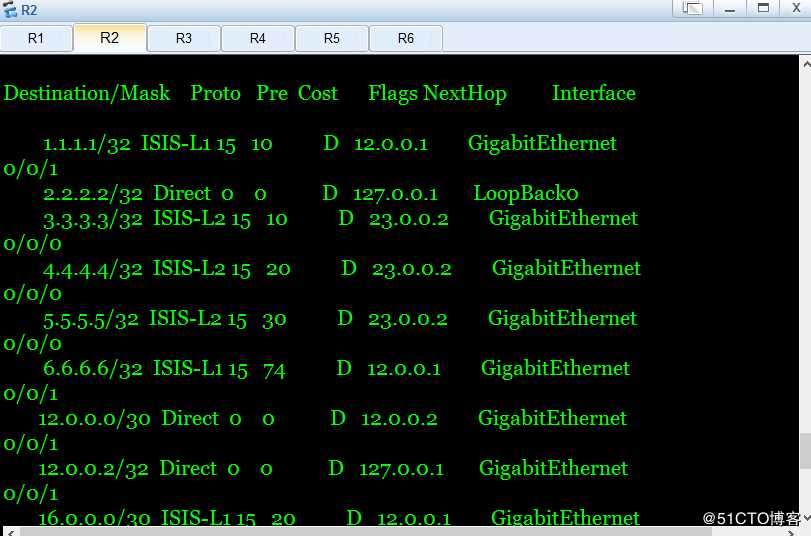Click destination 12.0.0.2/32
The height and width of the screenshot is (536, 811).
pyautogui.click(x=94, y=469)
